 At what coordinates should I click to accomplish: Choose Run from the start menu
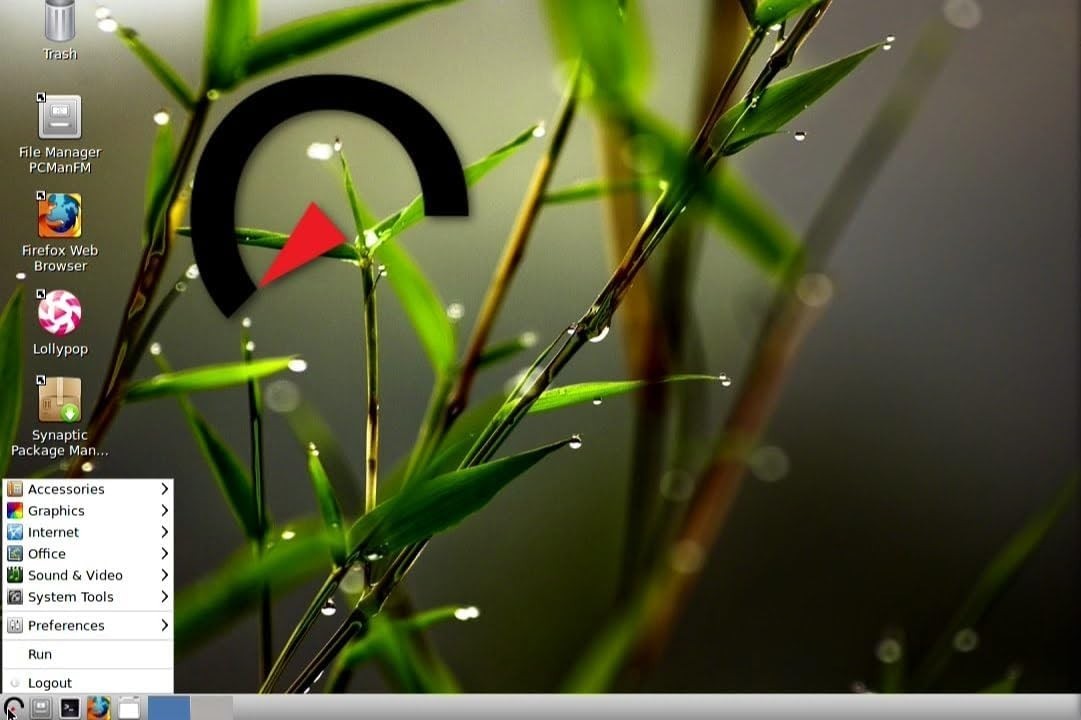pyautogui.click(x=88, y=654)
